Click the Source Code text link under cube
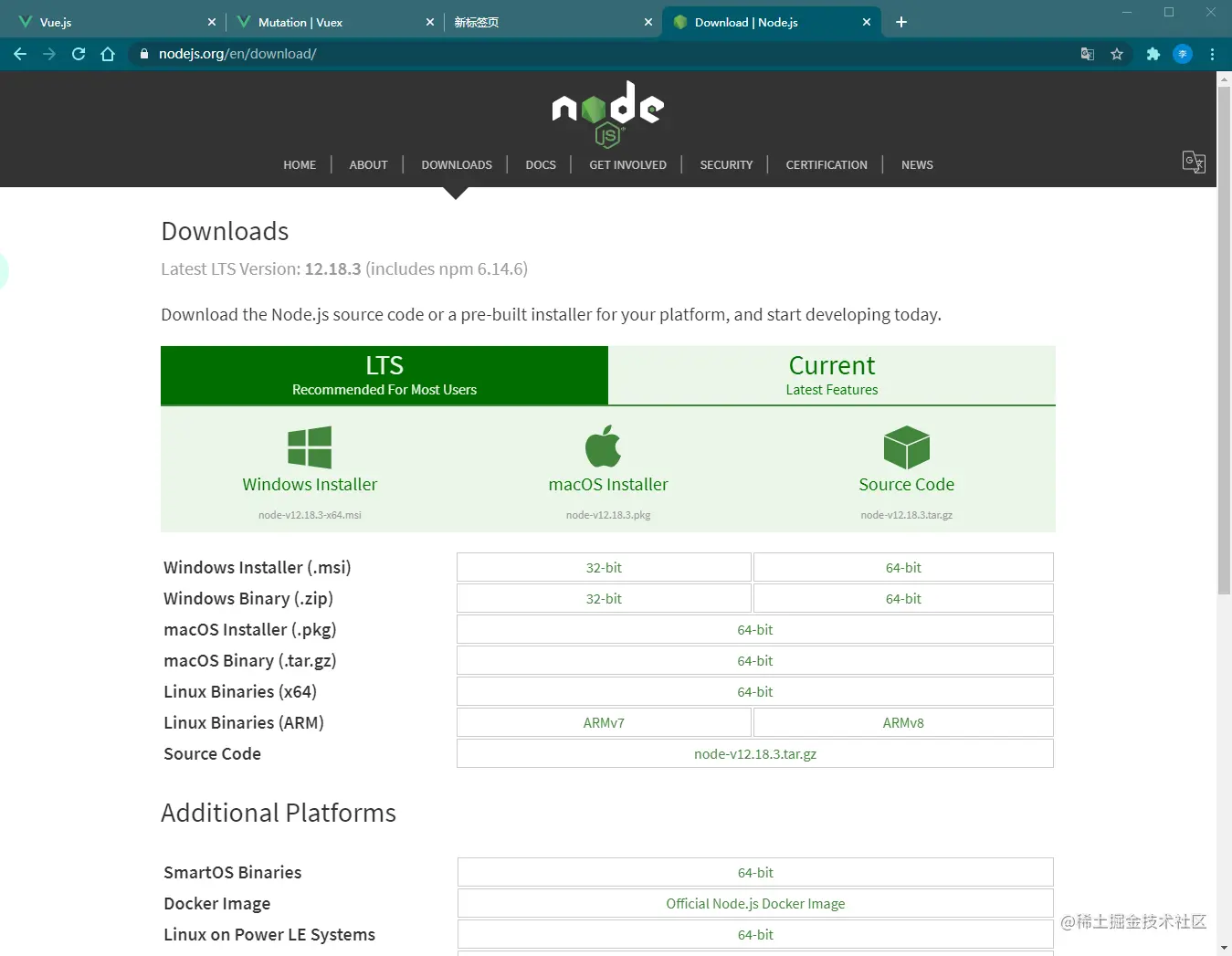 (906, 485)
